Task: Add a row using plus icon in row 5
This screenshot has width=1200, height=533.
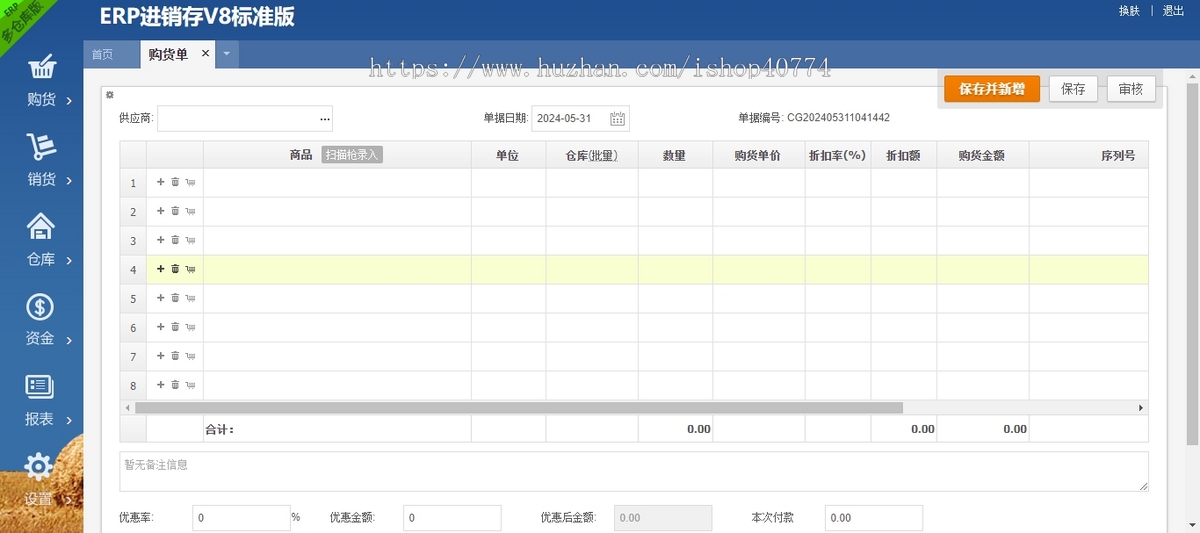Action: [x=160, y=298]
